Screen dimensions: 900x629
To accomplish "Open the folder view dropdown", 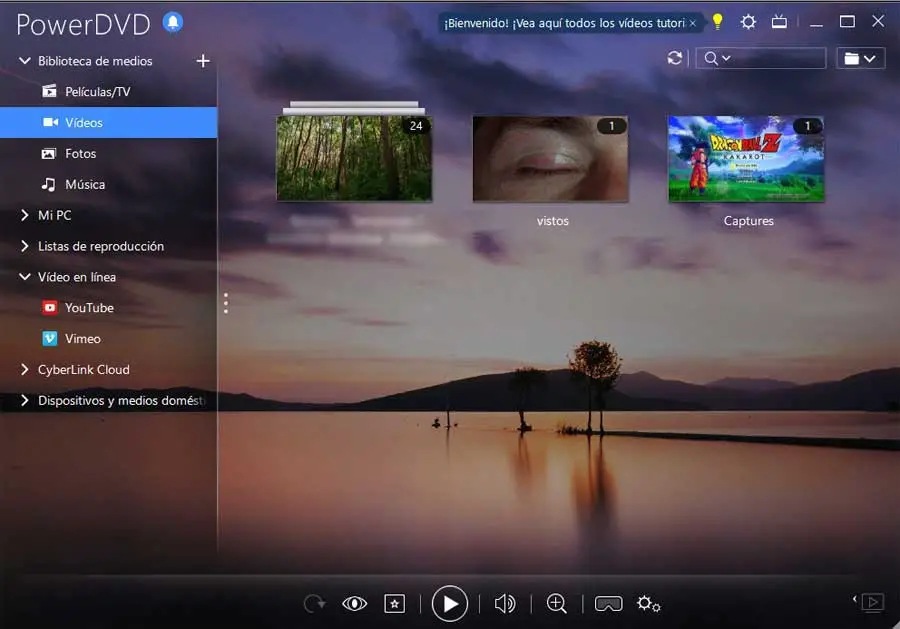I will point(859,59).
